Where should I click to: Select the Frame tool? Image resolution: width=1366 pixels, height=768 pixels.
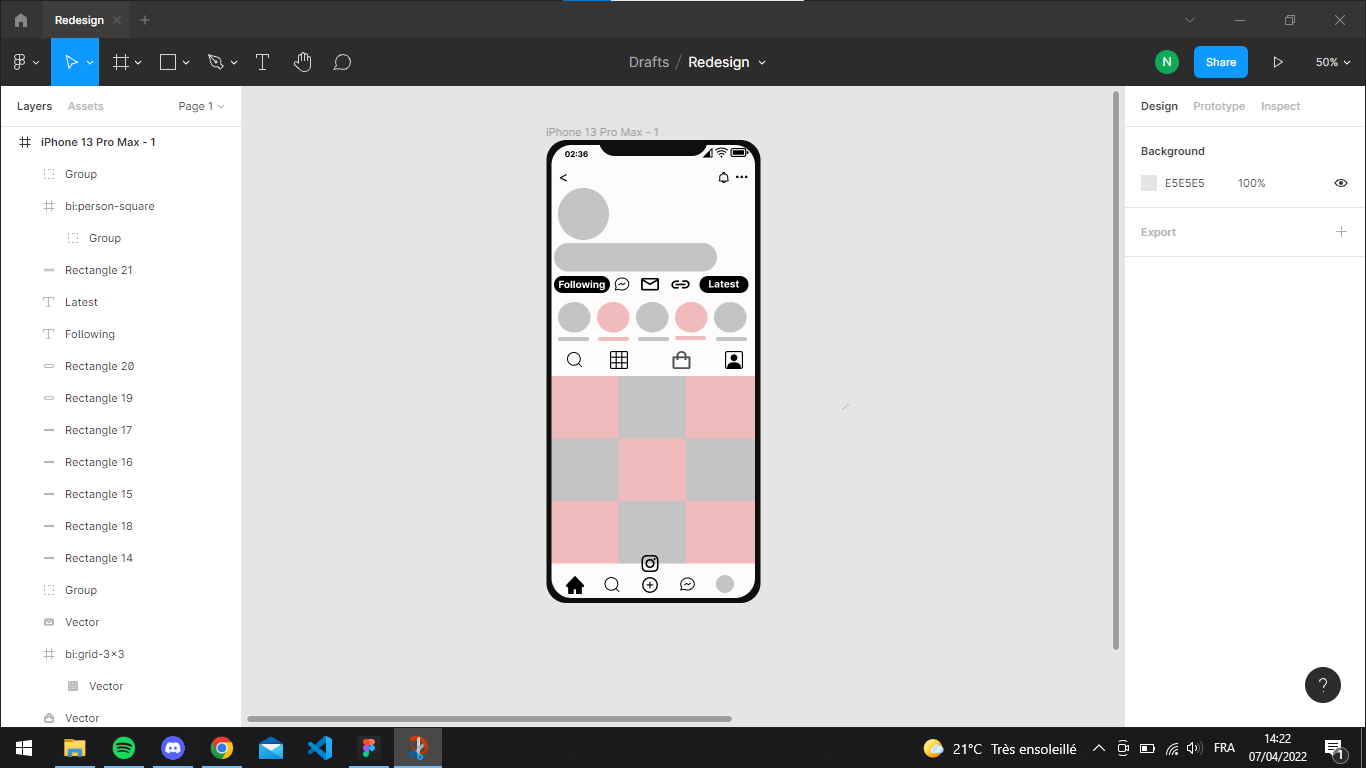tap(120, 61)
